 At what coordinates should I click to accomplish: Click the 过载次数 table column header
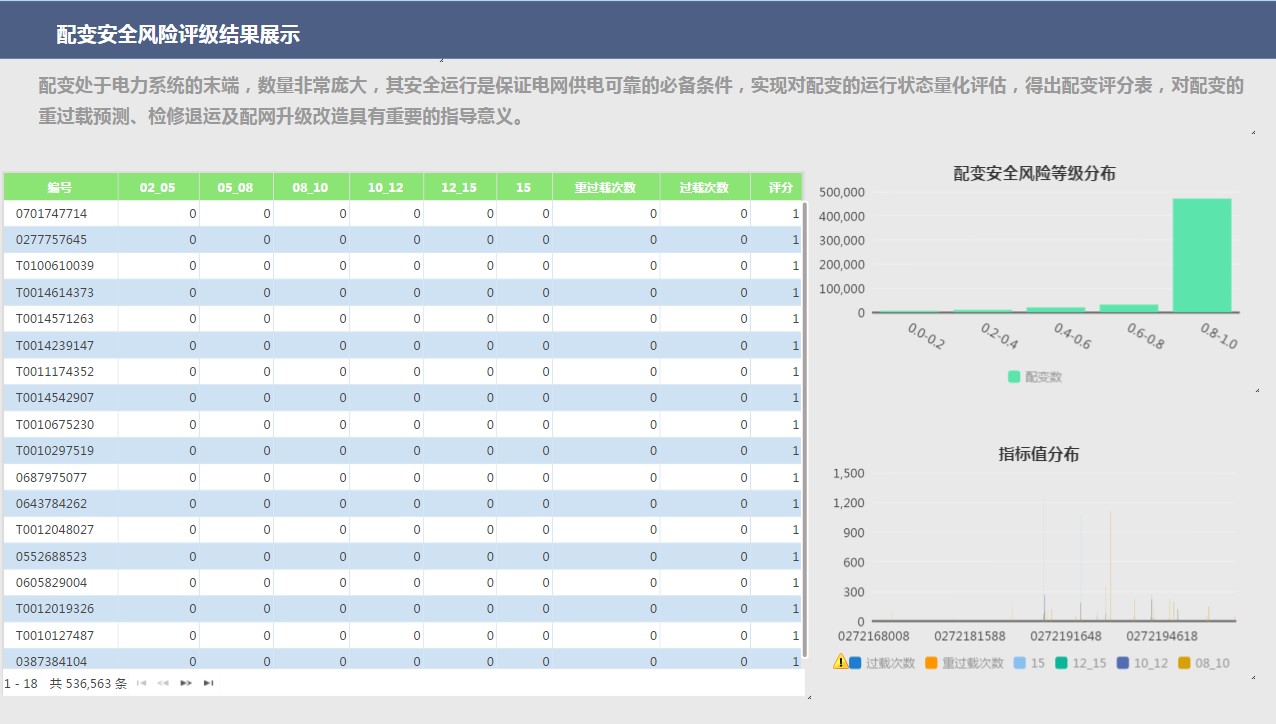pyautogui.click(x=704, y=187)
